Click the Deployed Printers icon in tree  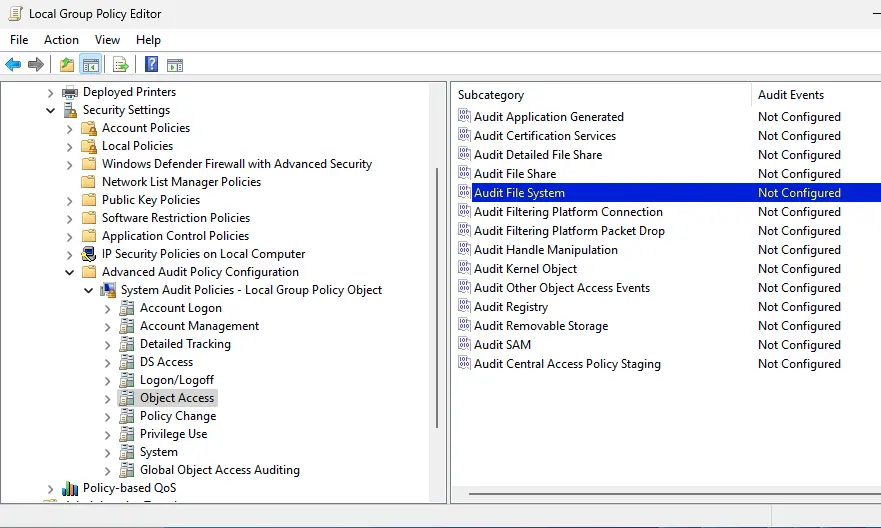(70, 92)
